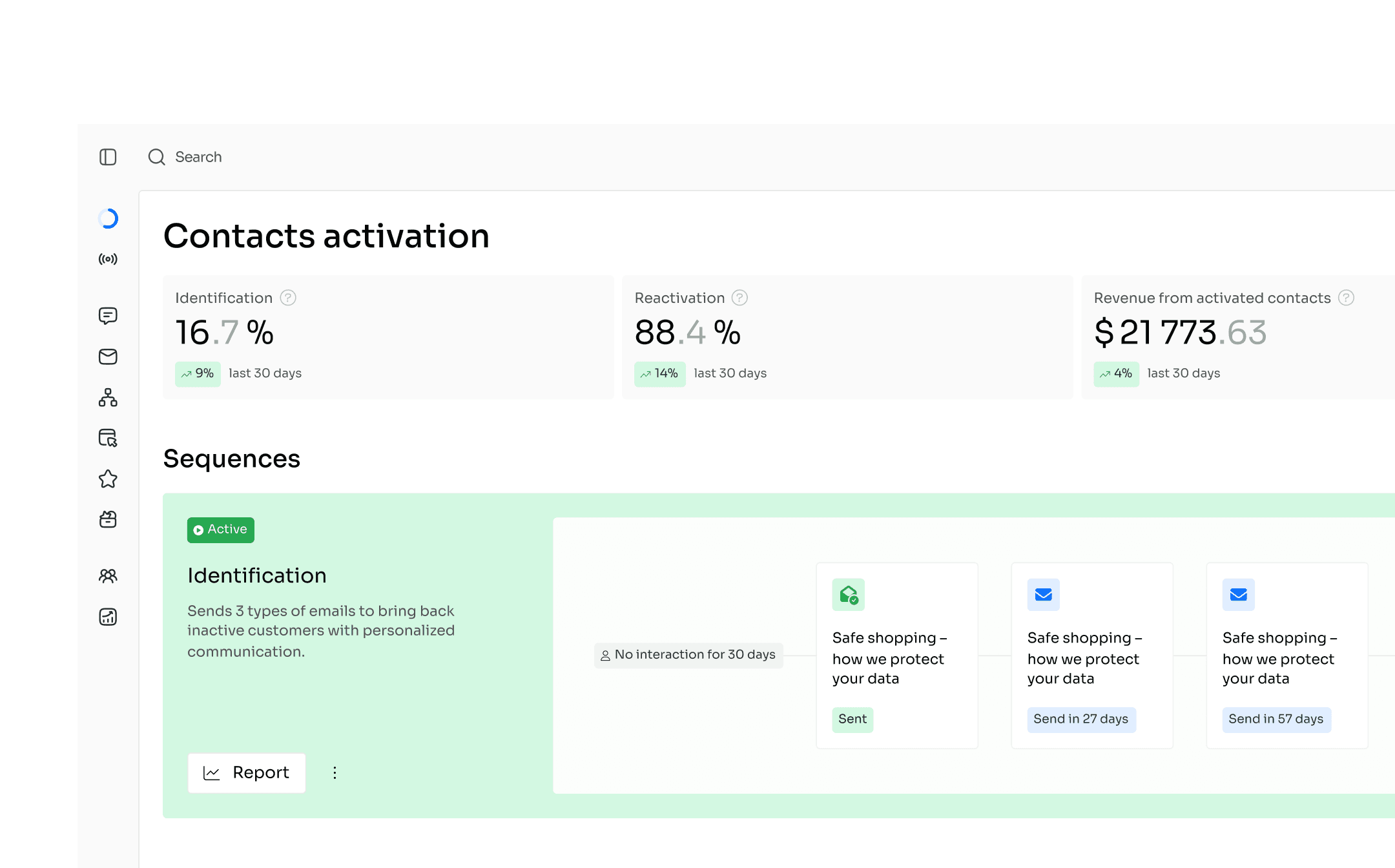The height and width of the screenshot is (868, 1395).
Task: Open the email envelope sidebar icon
Action: coord(108,356)
